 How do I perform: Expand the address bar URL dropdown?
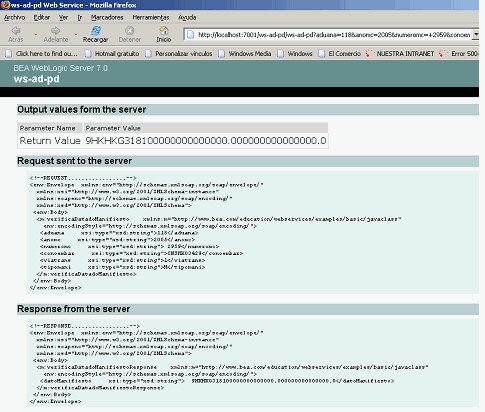pyautogui.click(x=476, y=34)
